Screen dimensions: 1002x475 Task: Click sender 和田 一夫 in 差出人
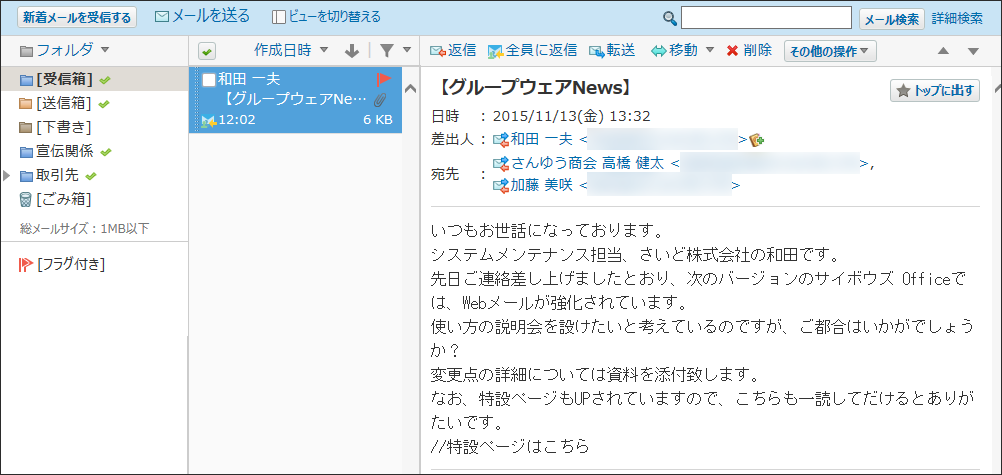(541, 139)
